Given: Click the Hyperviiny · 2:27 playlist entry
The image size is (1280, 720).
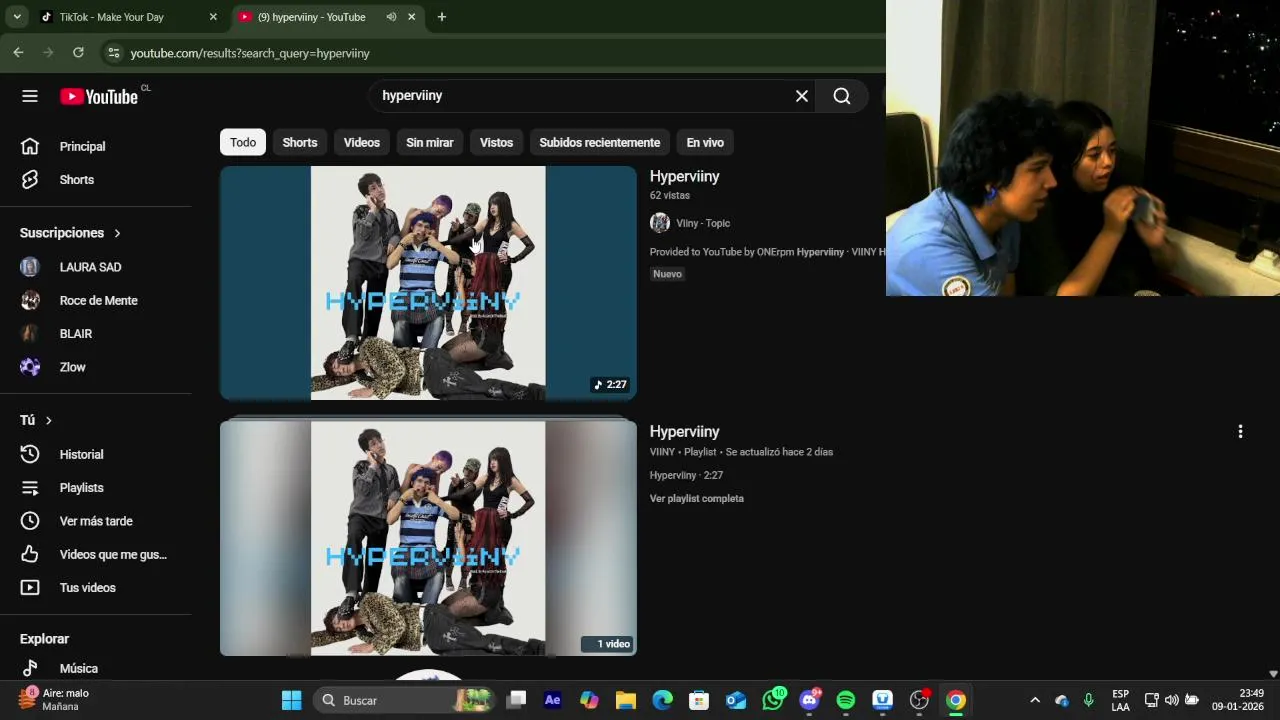Looking at the screenshot, I should point(686,475).
